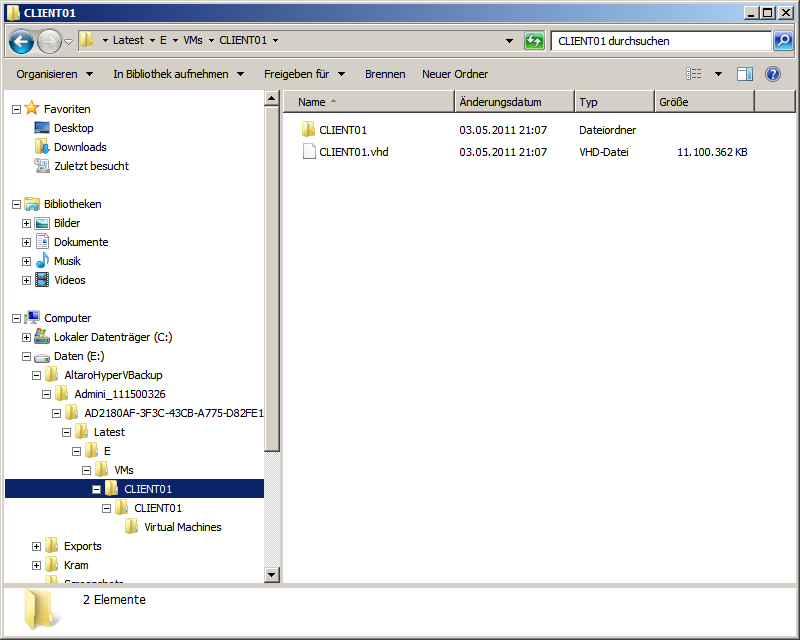
Task: Click the address bar folder icon
Action: 87,40
